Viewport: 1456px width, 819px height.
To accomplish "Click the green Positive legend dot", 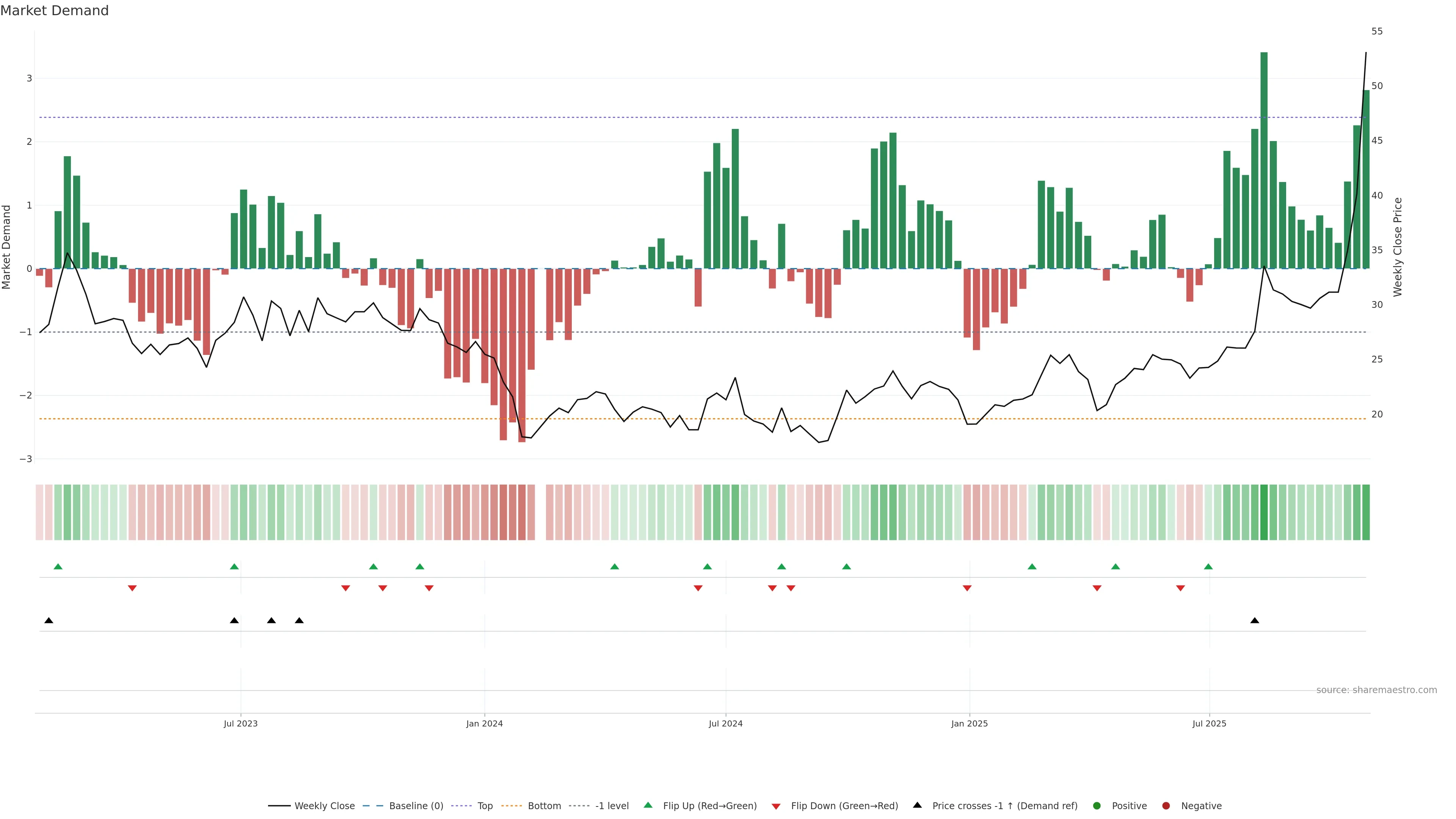I will (x=1097, y=805).
